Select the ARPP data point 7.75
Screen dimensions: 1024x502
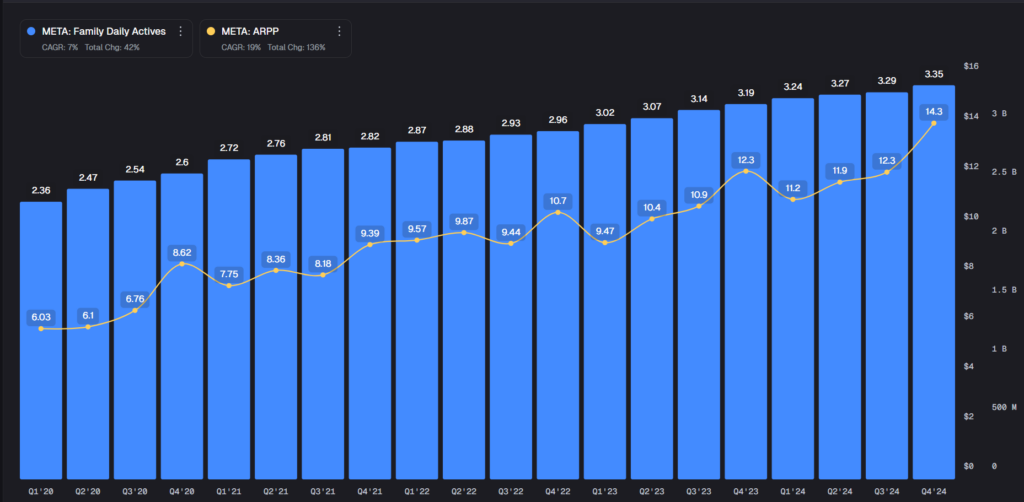(x=229, y=285)
